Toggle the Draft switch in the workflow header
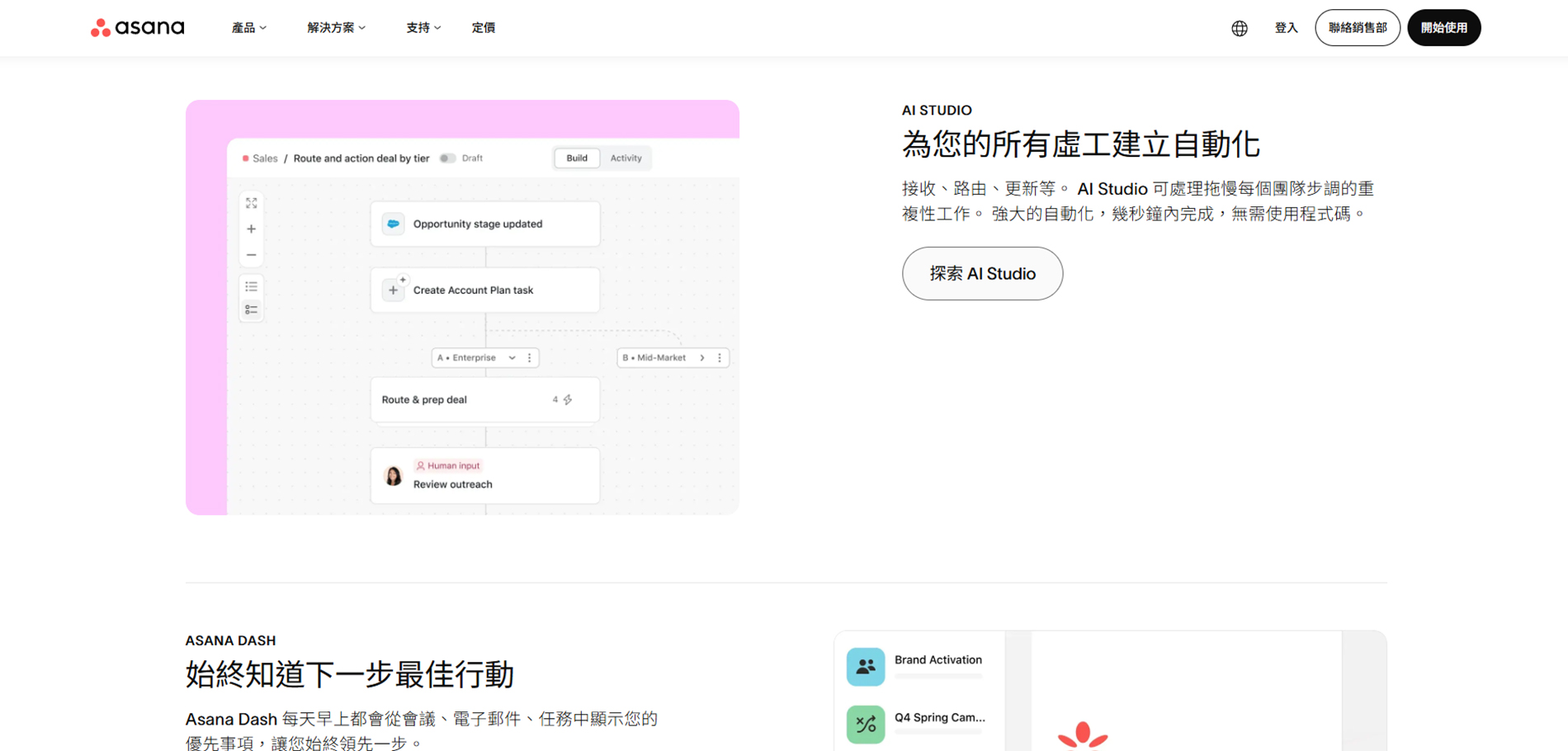Viewport: 1568px width, 751px height. (x=447, y=158)
